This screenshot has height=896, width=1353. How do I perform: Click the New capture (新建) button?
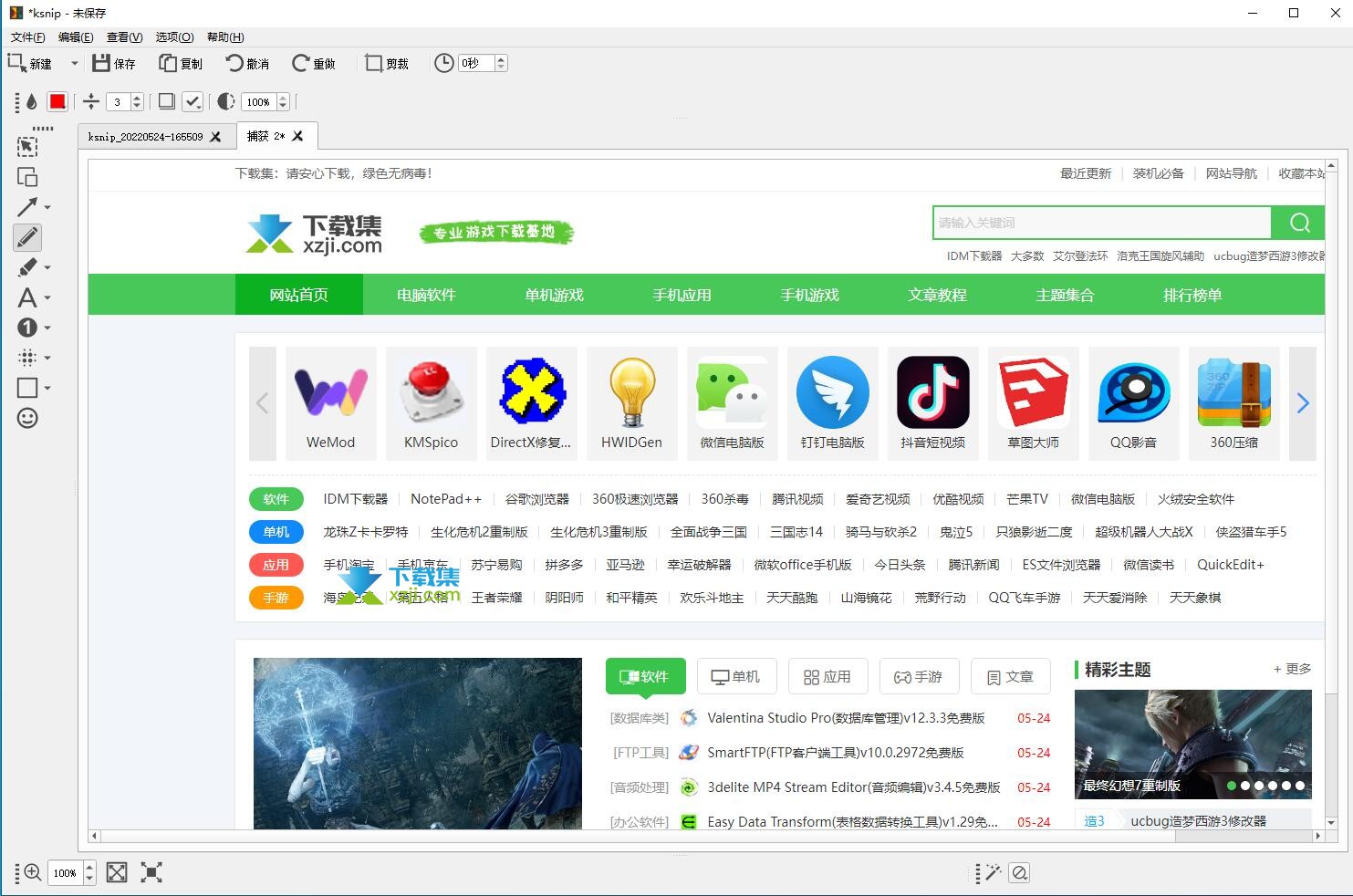pyautogui.click(x=30, y=63)
